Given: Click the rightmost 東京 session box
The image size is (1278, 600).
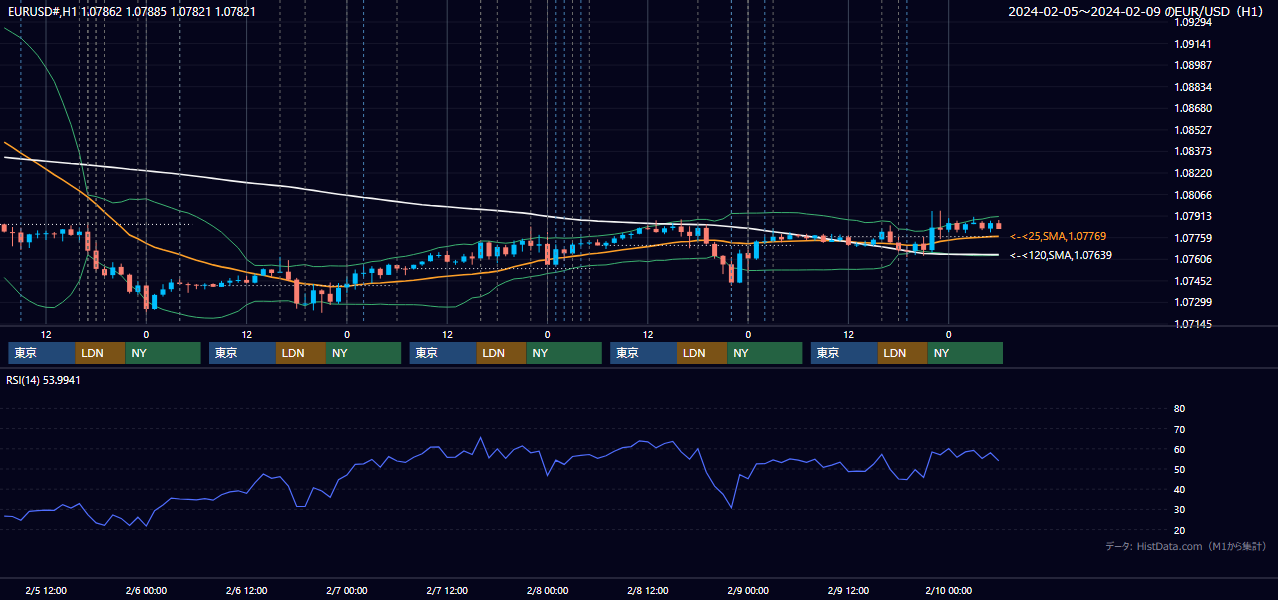Looking at the screenshot, I should (x=845, y=353).
